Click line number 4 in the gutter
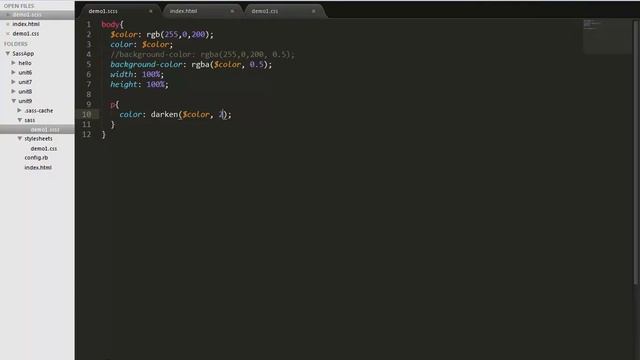Image resolution: width=640 pixels, height=360 pixels. point(89,54)
